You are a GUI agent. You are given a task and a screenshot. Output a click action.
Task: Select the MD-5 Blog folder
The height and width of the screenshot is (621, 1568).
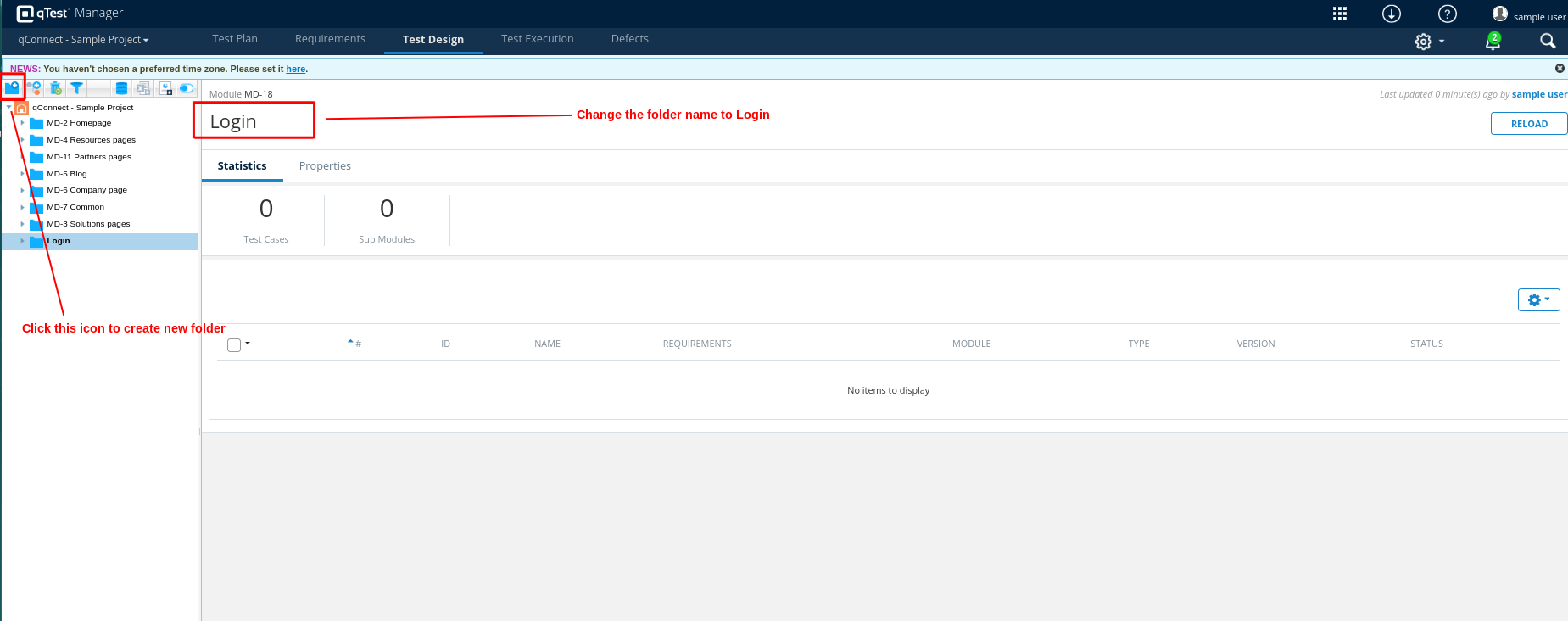point(67,174)
